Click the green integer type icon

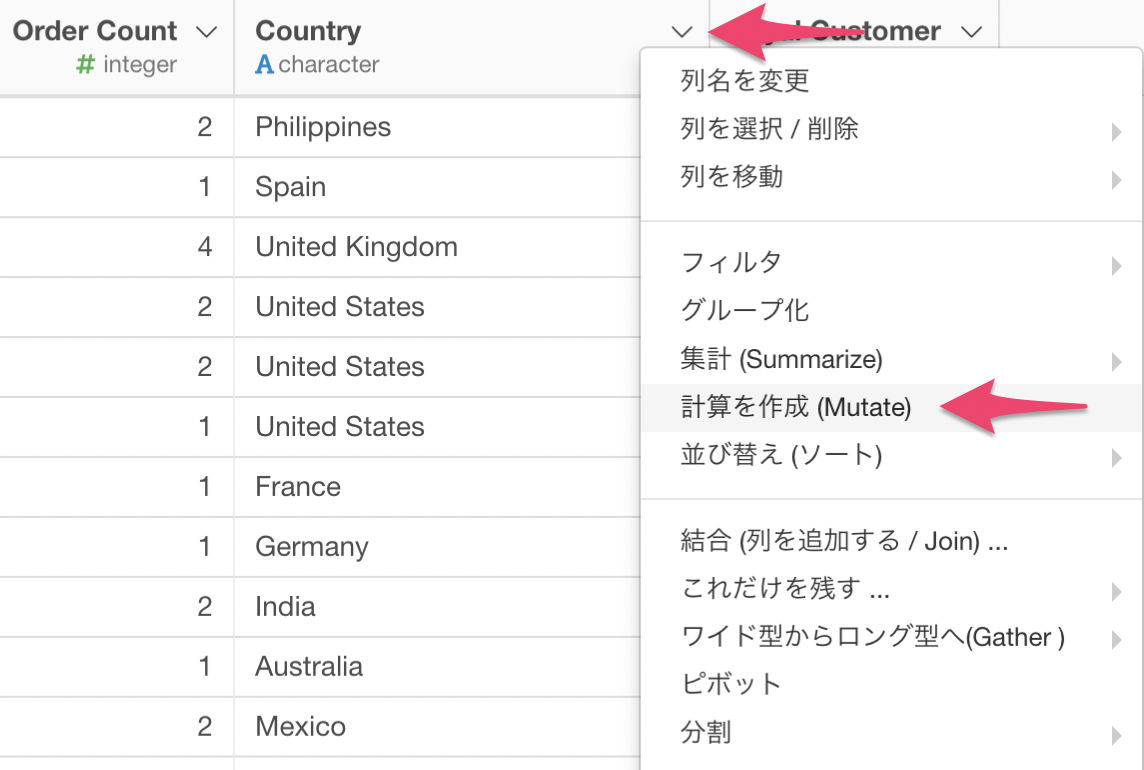(x=86, y=65)
